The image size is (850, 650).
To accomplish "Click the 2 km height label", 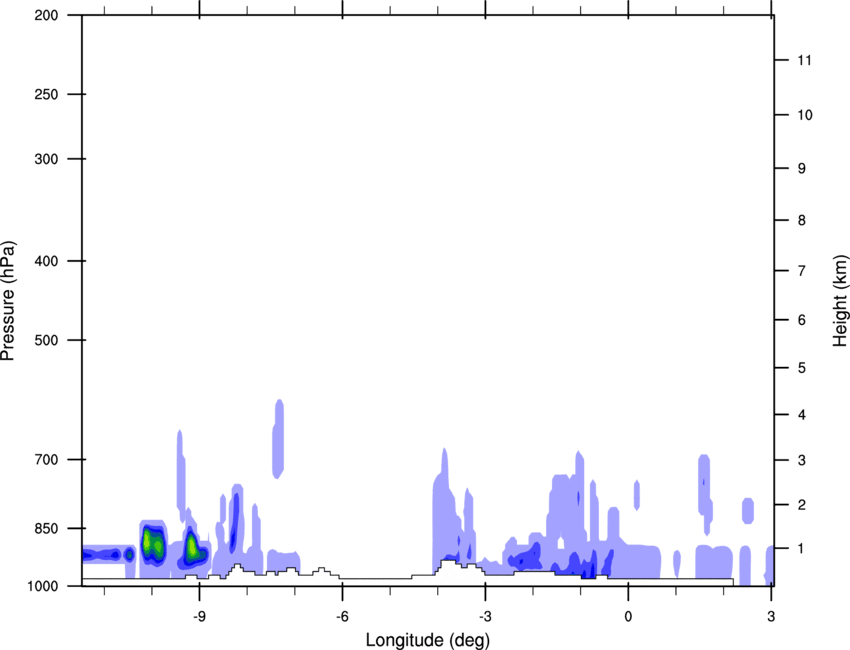I will [x=801, y=505].
